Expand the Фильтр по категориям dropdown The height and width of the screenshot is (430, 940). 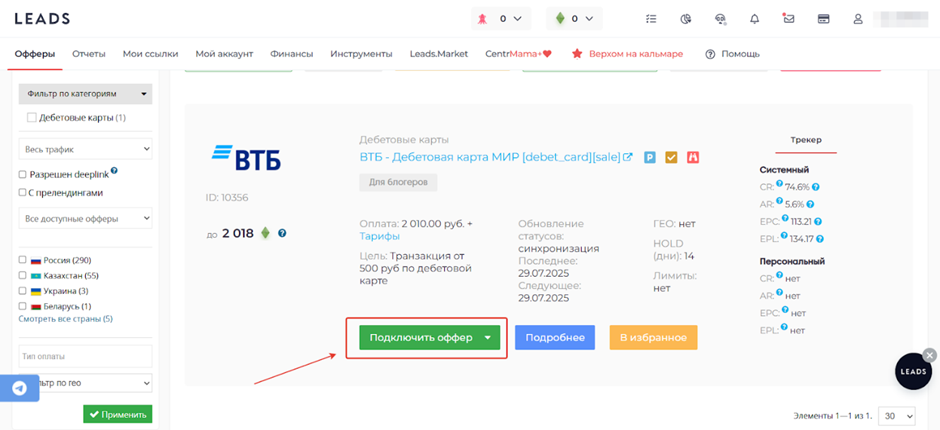click(85, 94)
